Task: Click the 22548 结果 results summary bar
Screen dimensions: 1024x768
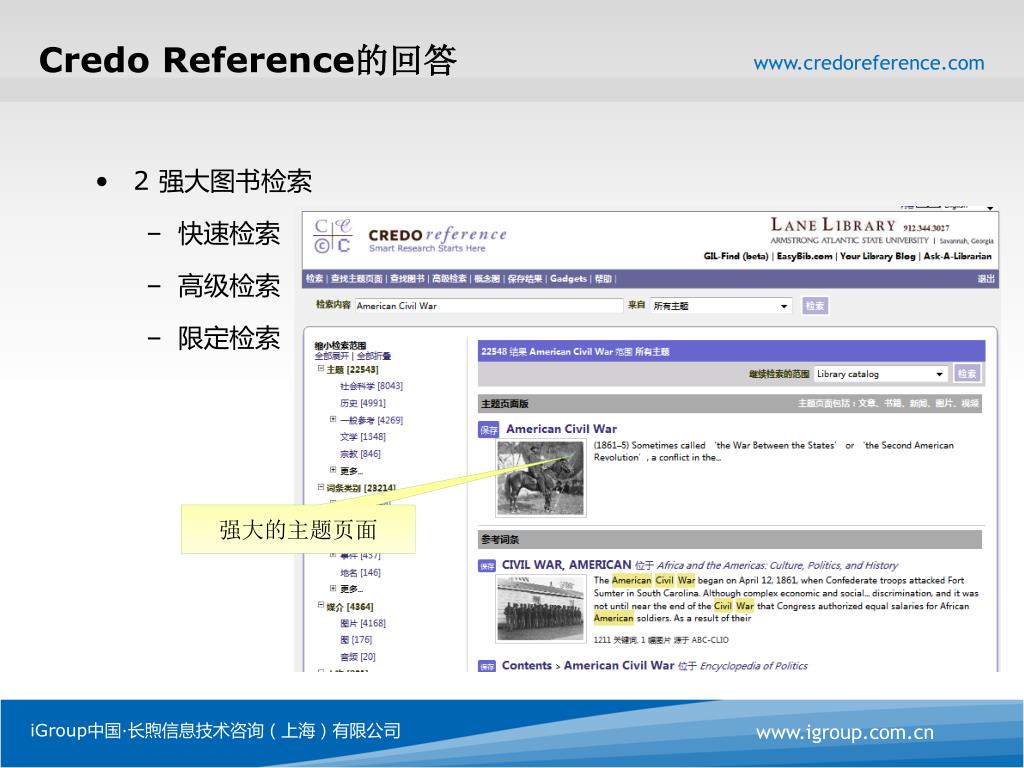Action: click(731, 351)
